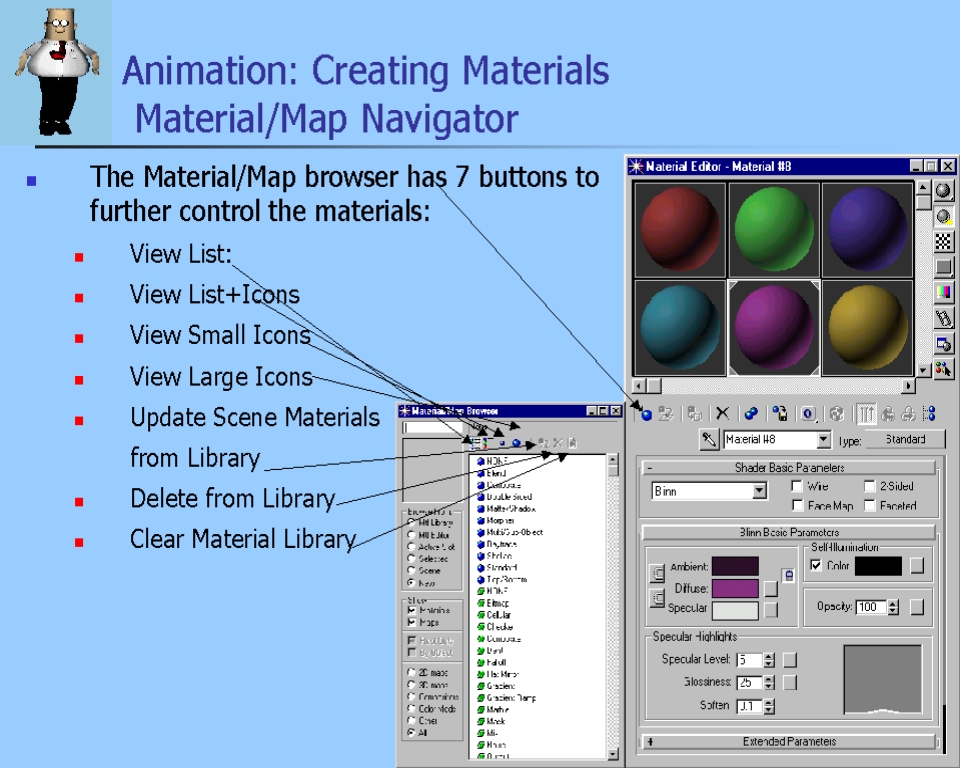Open the Material Effects Channel icon
This screenshot has height=768, width=960.
[x=805, y=413]
